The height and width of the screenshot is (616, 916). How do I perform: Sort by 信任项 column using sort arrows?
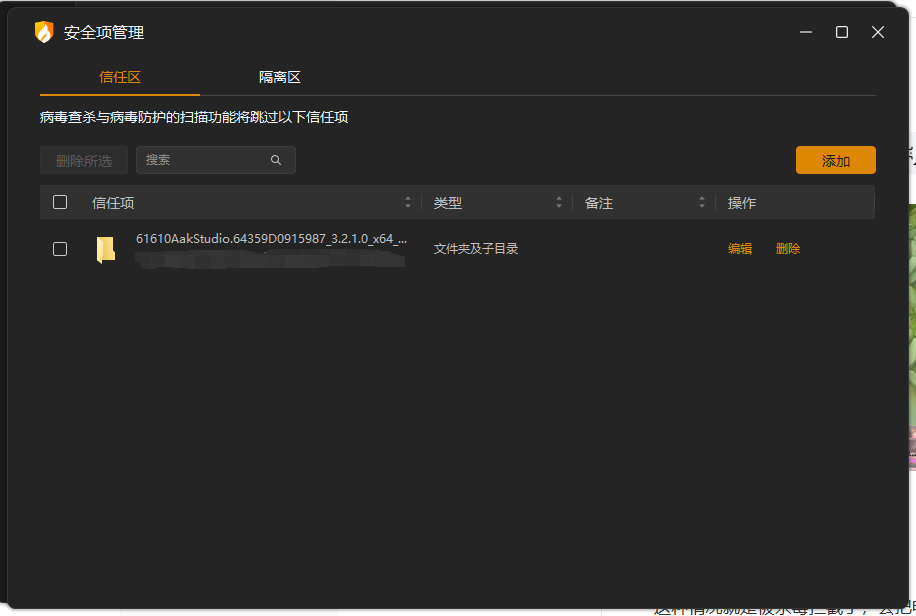pyautogui.click(x=408, y=203)
